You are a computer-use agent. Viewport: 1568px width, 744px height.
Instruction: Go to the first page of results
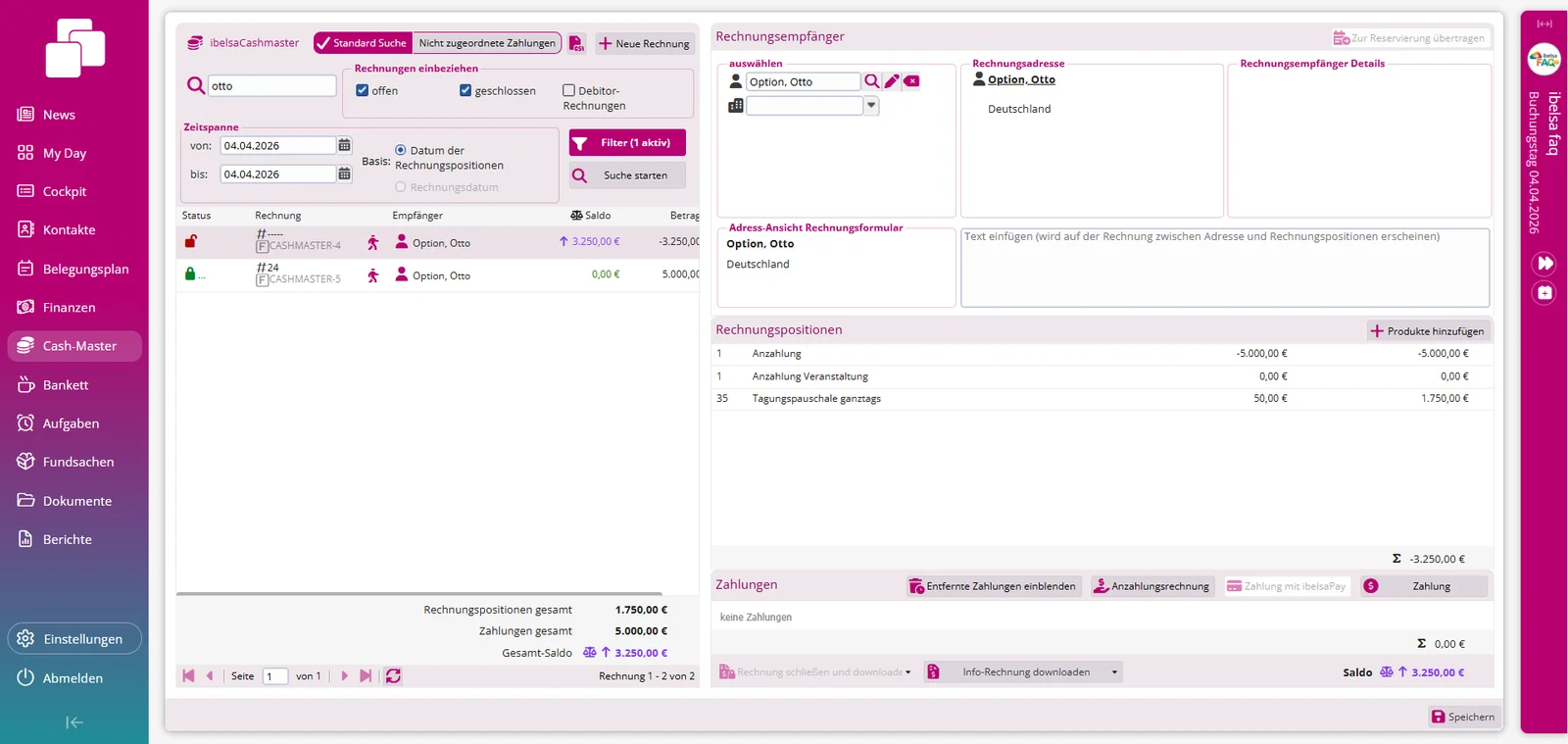188,675
